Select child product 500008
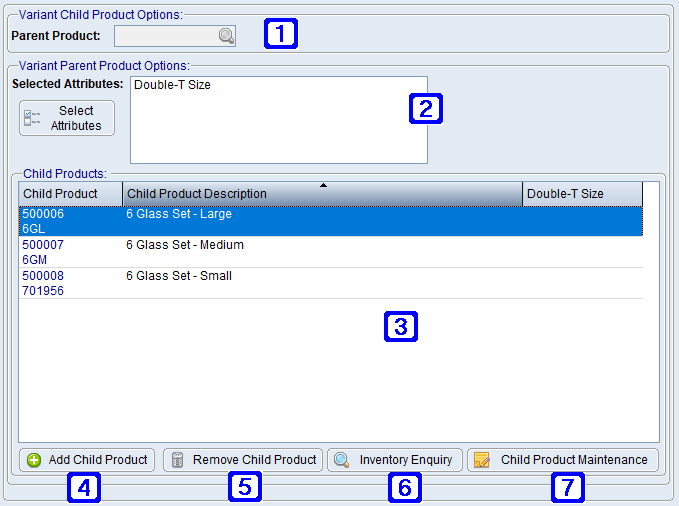 (43, 276)
